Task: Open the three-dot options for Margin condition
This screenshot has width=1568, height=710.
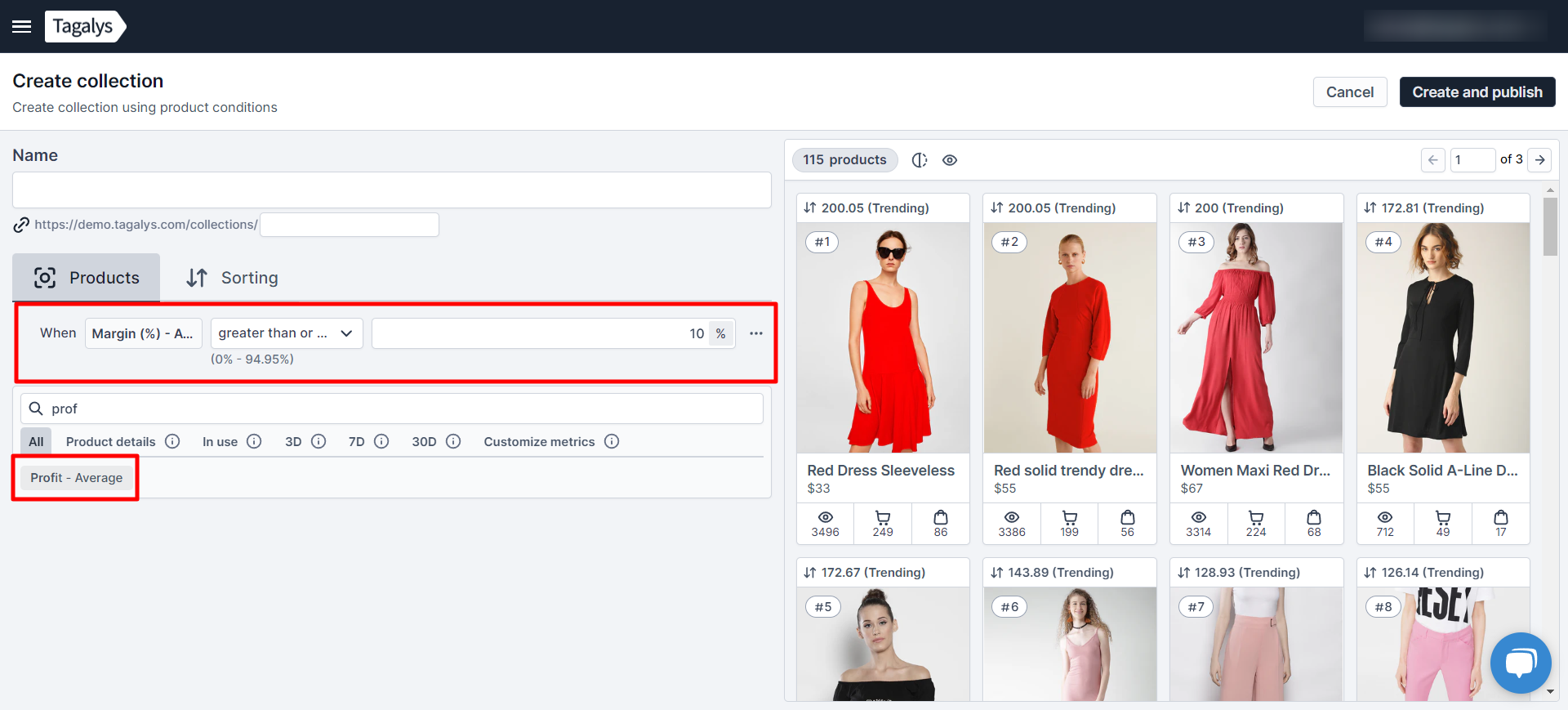Action: pyautogui.click(x=756, y=333)
